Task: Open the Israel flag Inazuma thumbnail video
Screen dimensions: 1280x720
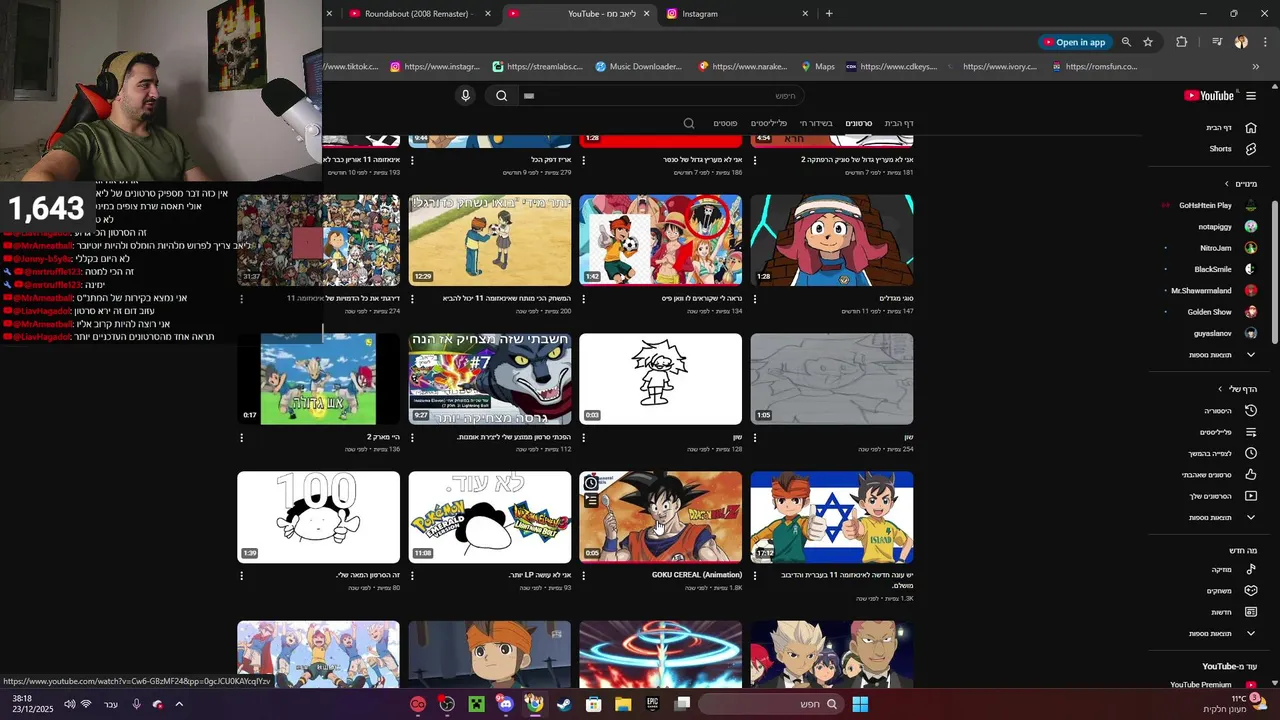Action: click(x=832, y=517)
